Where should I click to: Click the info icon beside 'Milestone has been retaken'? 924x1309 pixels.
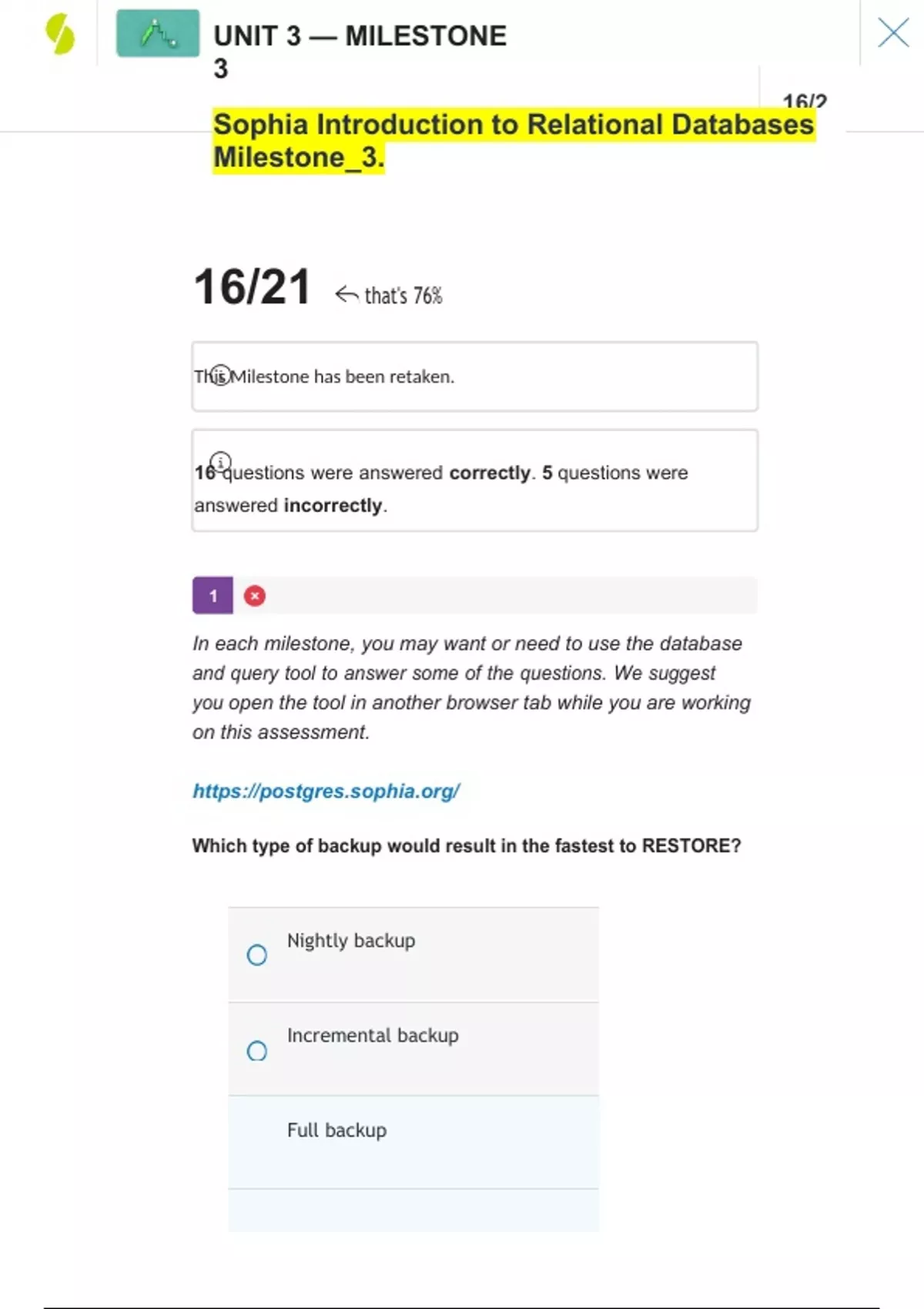tap(221, 375)
